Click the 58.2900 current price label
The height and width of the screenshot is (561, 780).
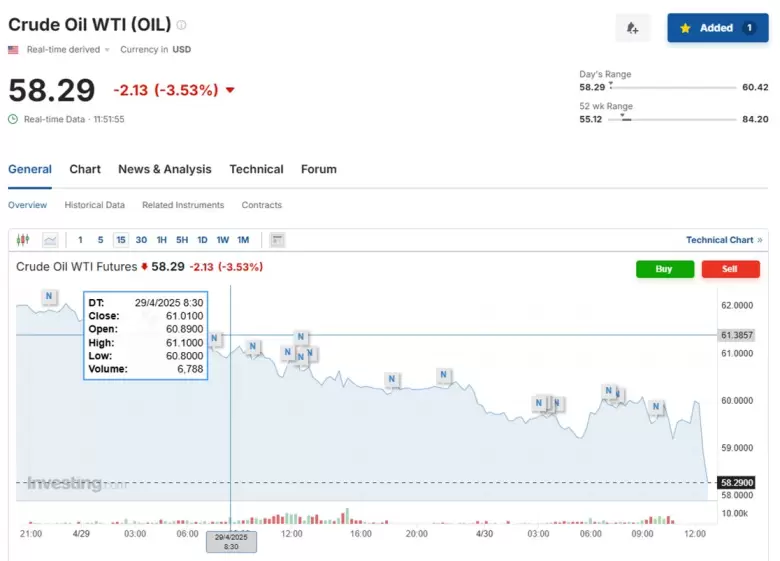[x=737, y=482]
